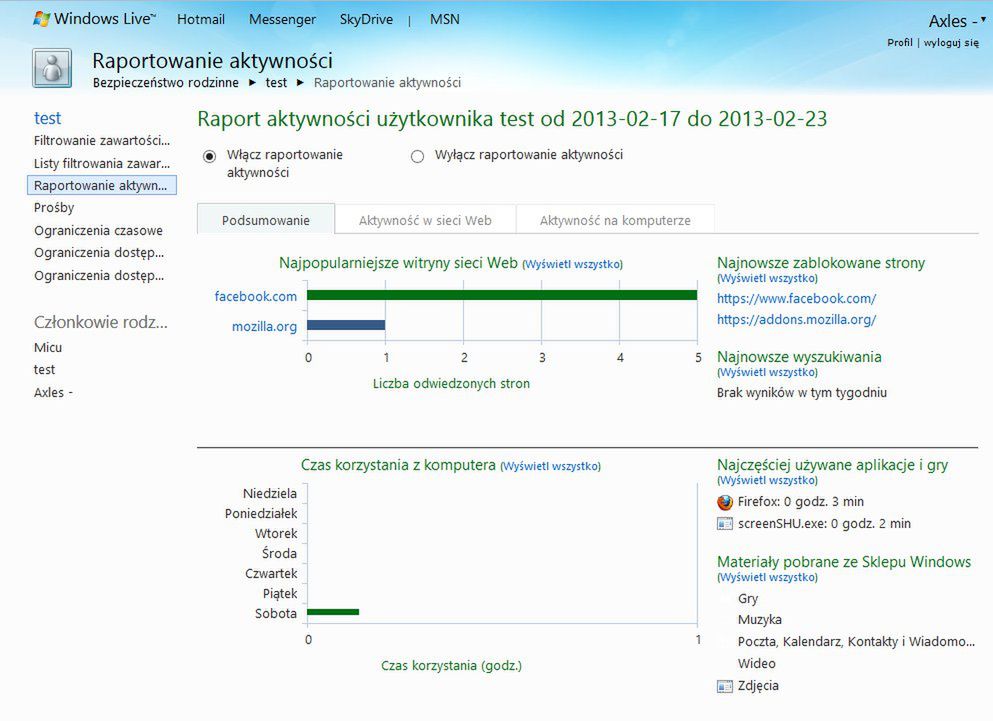Go to Bezpieczeństwo rodzinne breadcrumb

click(x=166, y=82)
